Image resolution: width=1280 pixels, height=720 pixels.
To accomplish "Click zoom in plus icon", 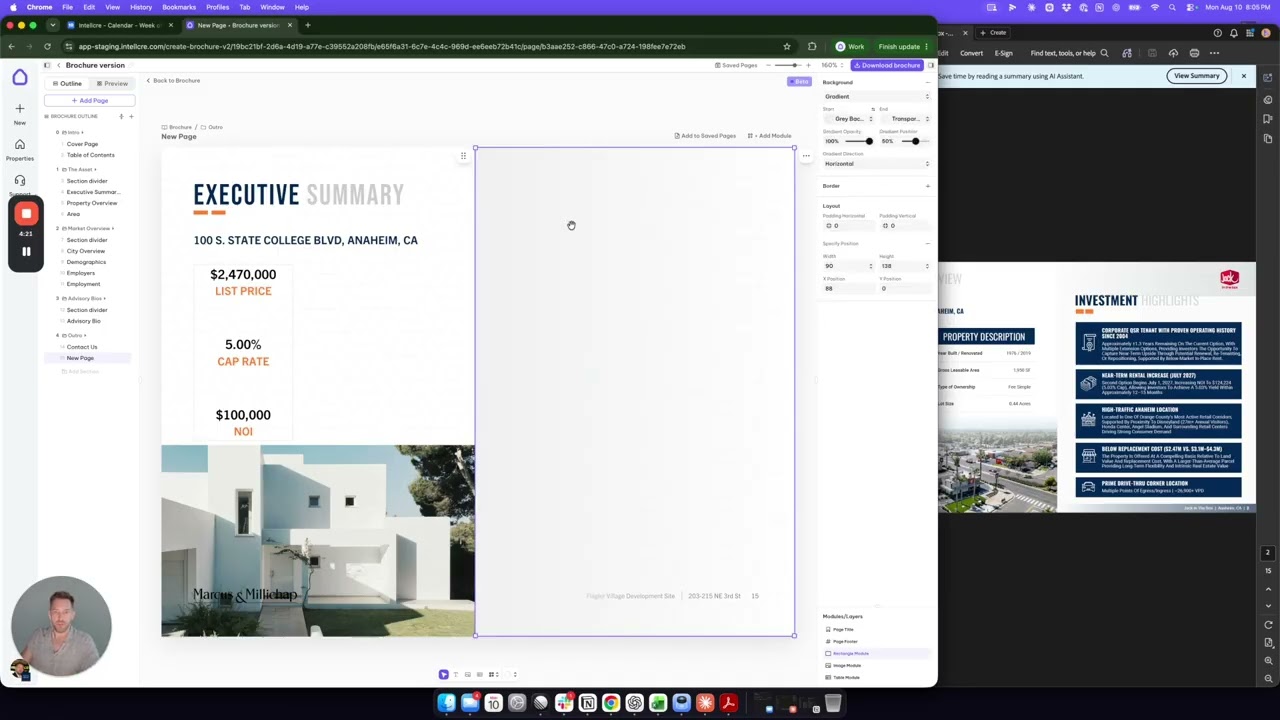I will coord(809,65).
